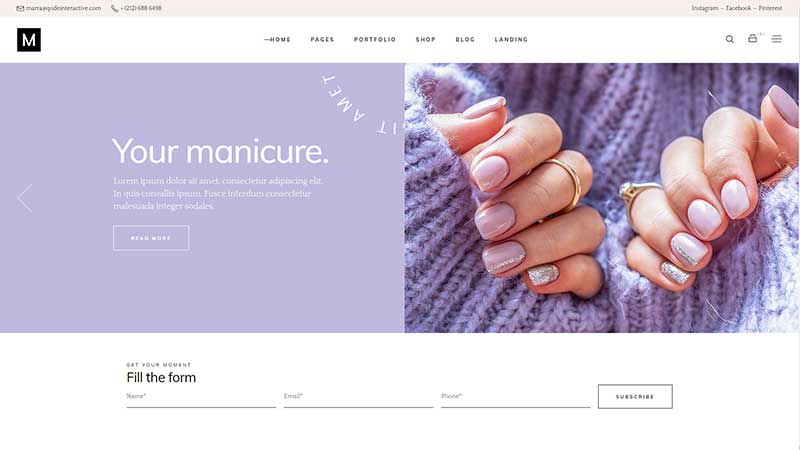800x450 pixels.
Task: Open the search magnifier icon
Action: (730, 39)
